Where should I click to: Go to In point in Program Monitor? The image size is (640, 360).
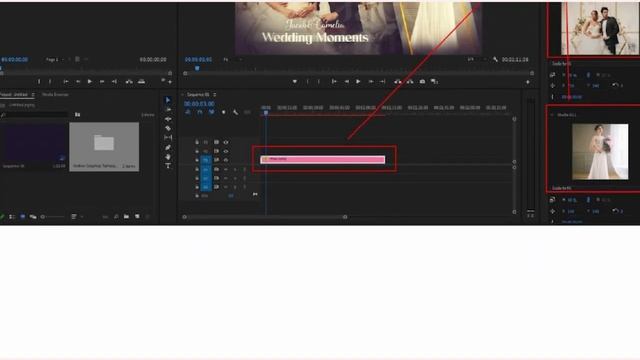point(334,82)
